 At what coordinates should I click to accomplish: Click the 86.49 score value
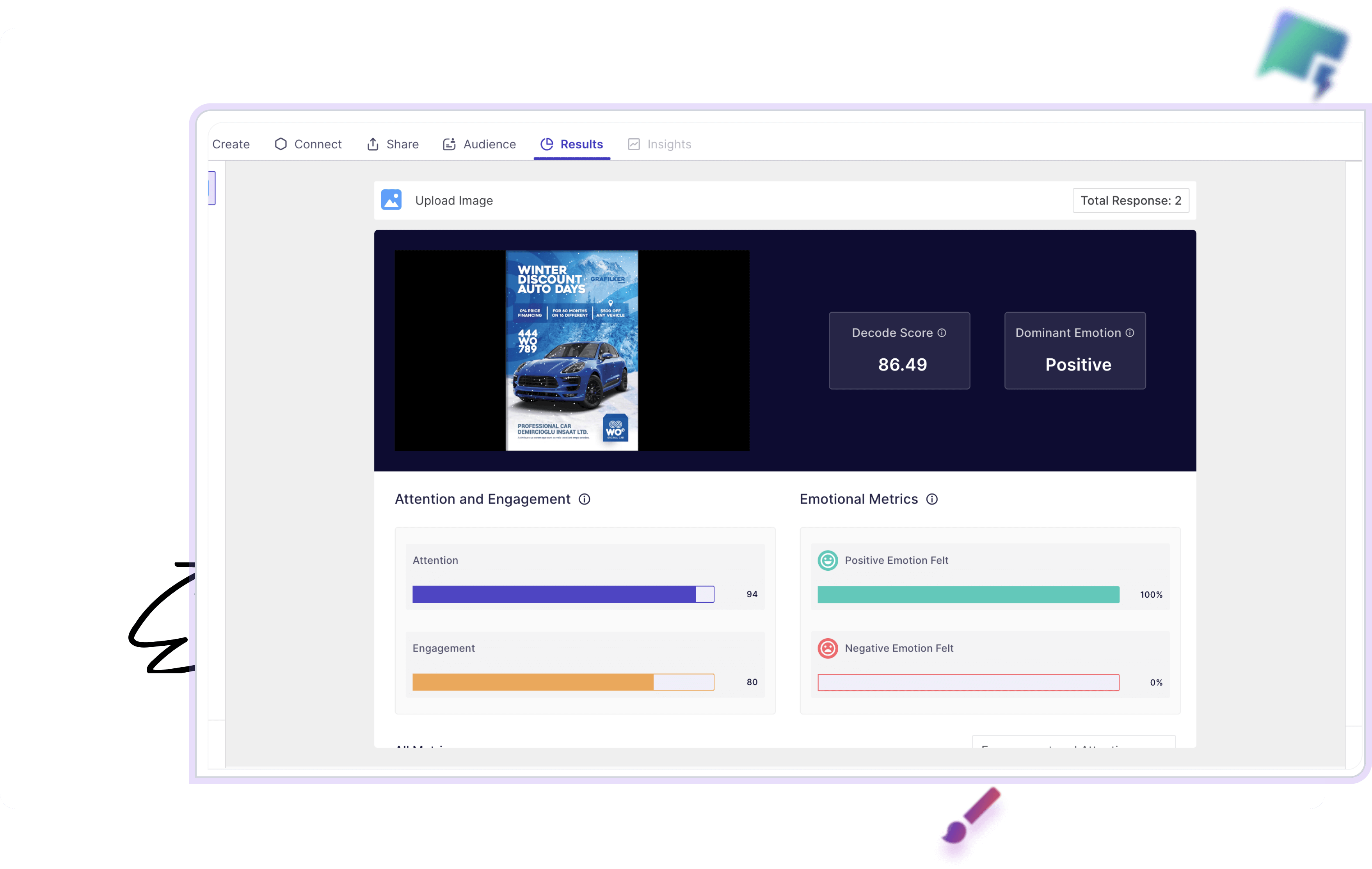pos(903,365)
